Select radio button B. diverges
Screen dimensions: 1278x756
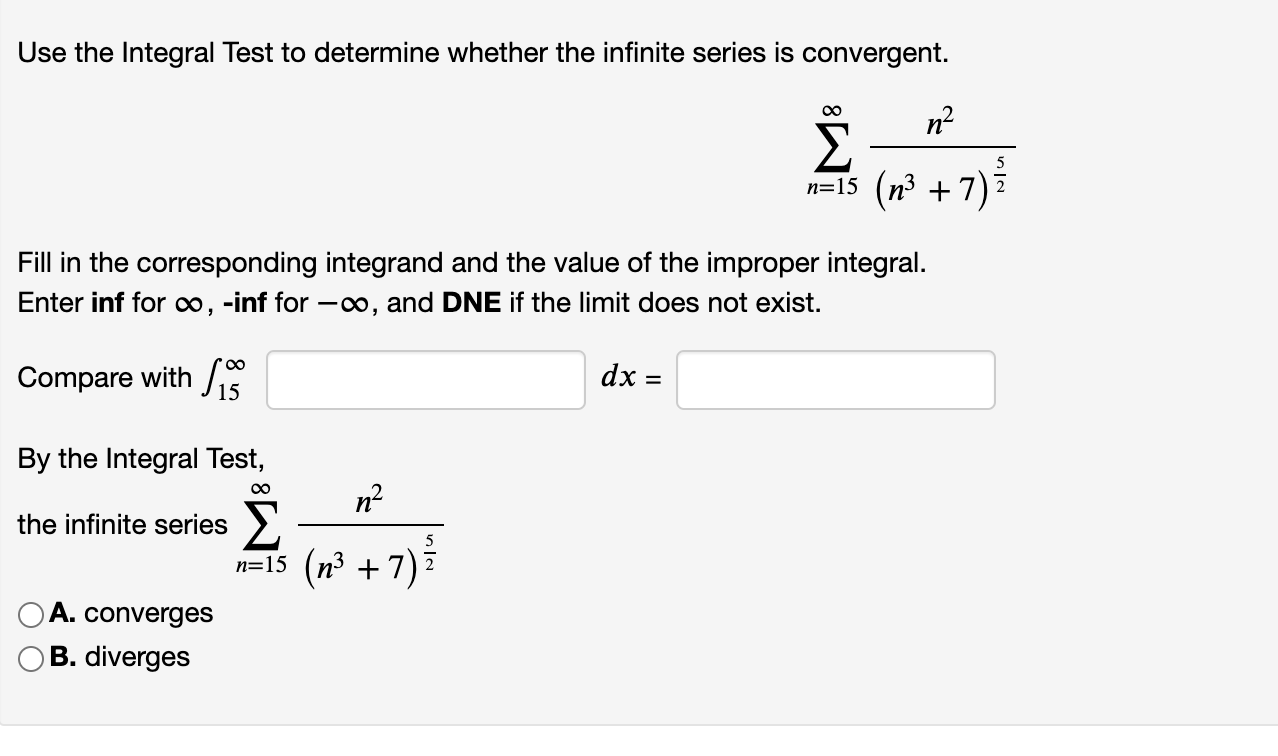(33, 657)
